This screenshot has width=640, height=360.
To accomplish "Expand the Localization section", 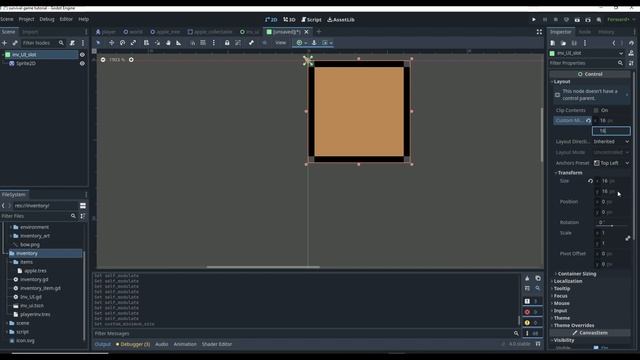I will [x=567, y=281].
